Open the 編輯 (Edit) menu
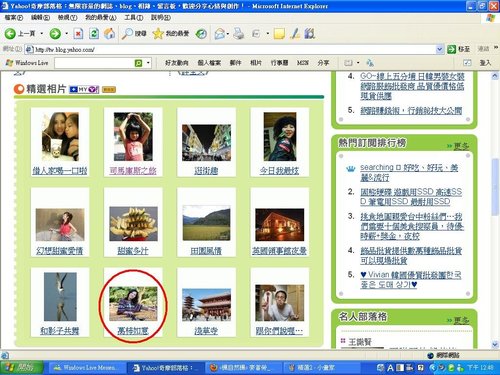Viewport: 500px width, 375px height. [40, 18]
